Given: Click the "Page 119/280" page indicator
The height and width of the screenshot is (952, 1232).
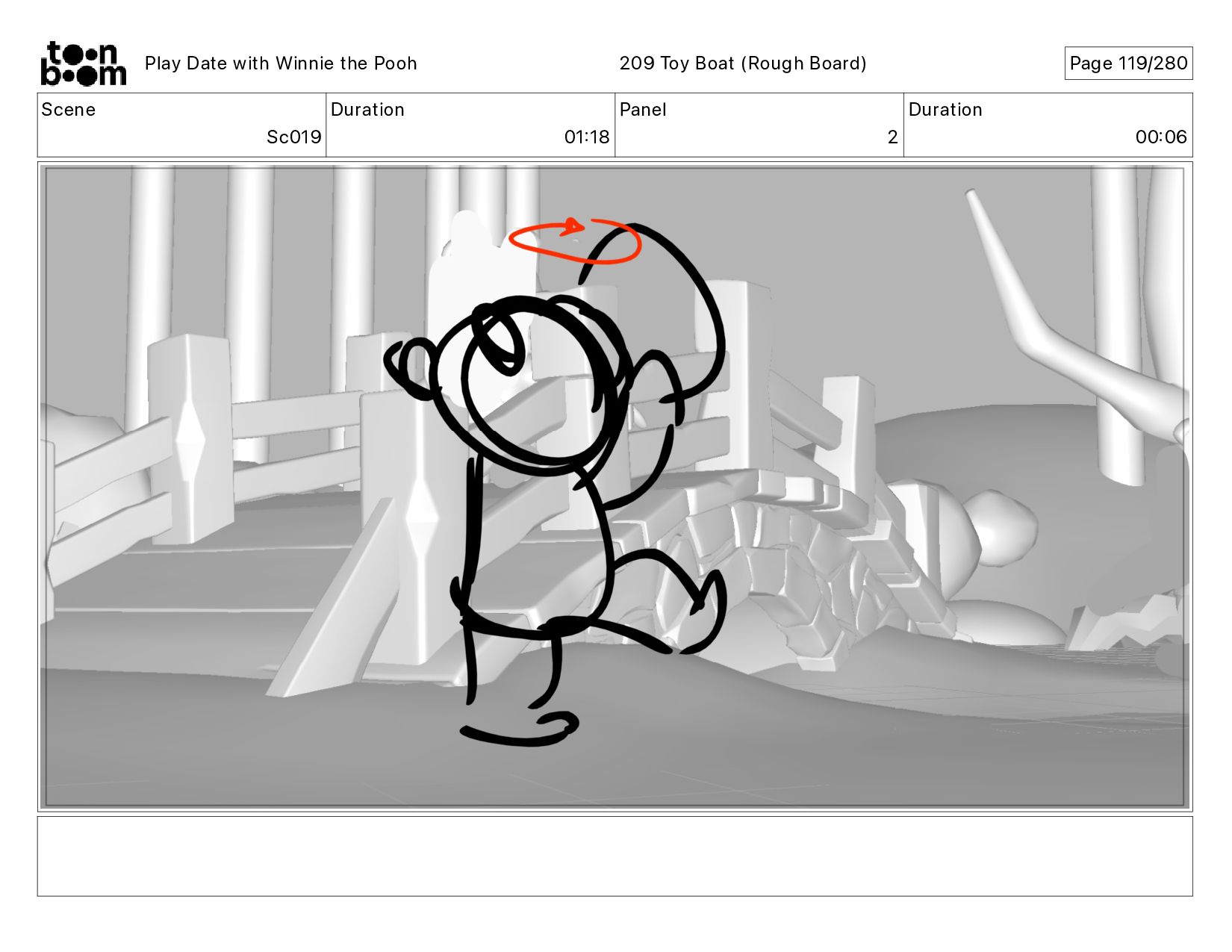Looking at the screenshot, I should [1128, 63].
